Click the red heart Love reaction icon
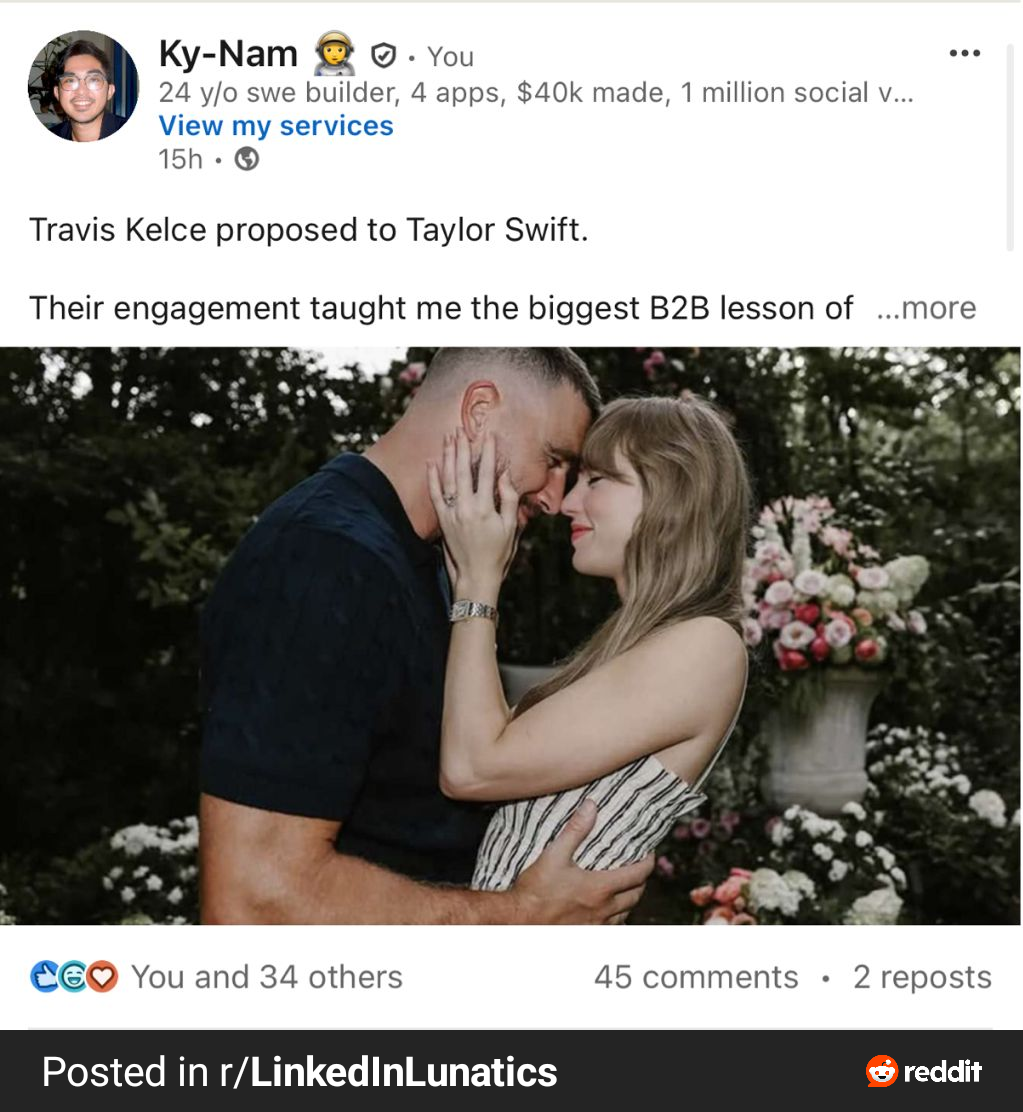This screenshot has height=1112, width=1023. pyautogui.click(x=101, y=976)
